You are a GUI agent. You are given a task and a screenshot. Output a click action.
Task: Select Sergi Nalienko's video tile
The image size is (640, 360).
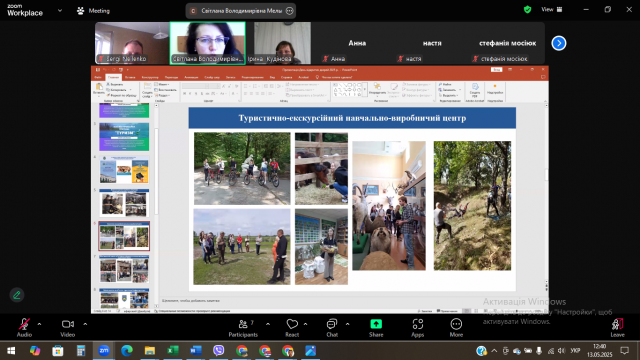(x=132, y=43)
